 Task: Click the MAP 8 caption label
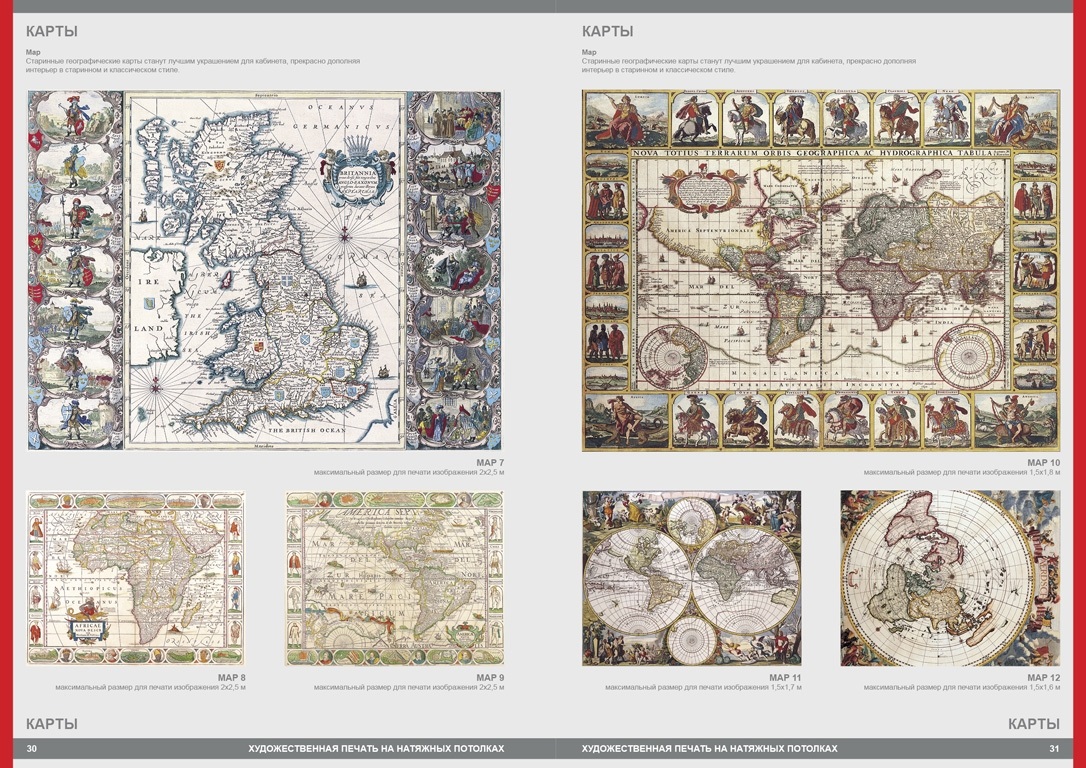[230, 678]
